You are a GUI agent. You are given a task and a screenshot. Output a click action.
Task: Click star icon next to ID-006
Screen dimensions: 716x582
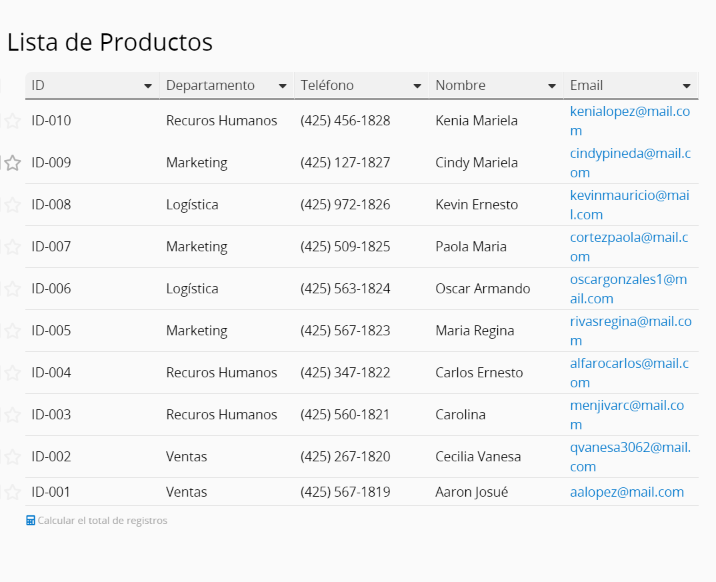tap(12, 288)
